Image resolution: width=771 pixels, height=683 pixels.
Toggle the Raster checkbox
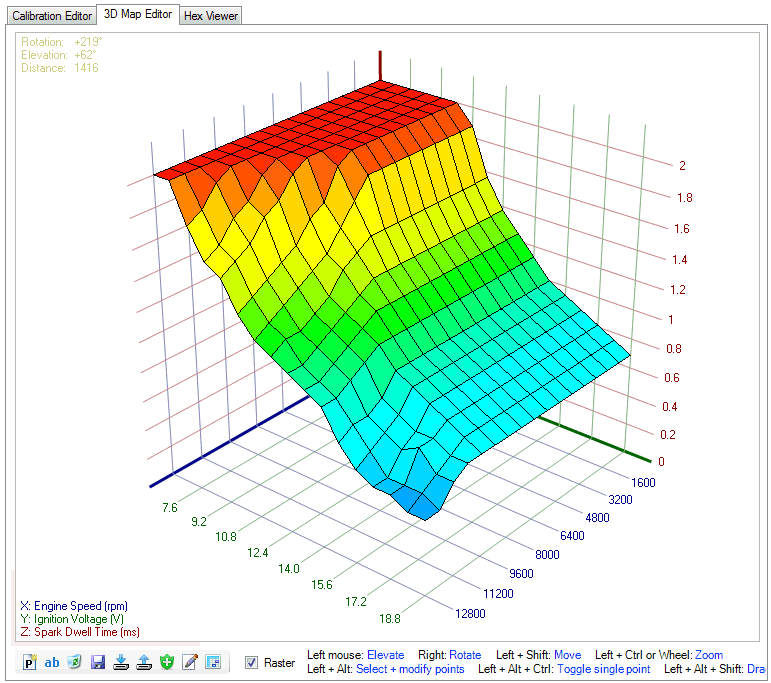click(252, 662)
